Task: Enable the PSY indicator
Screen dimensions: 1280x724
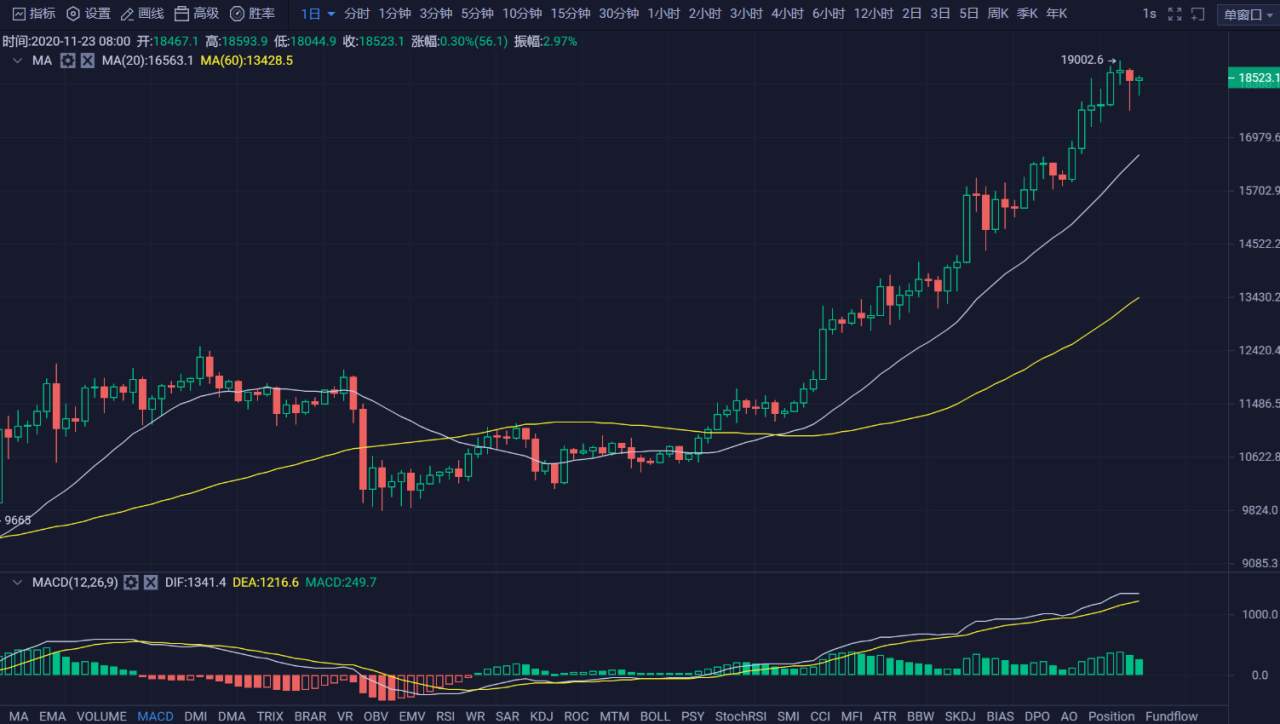Action: (x=693, y=716)
